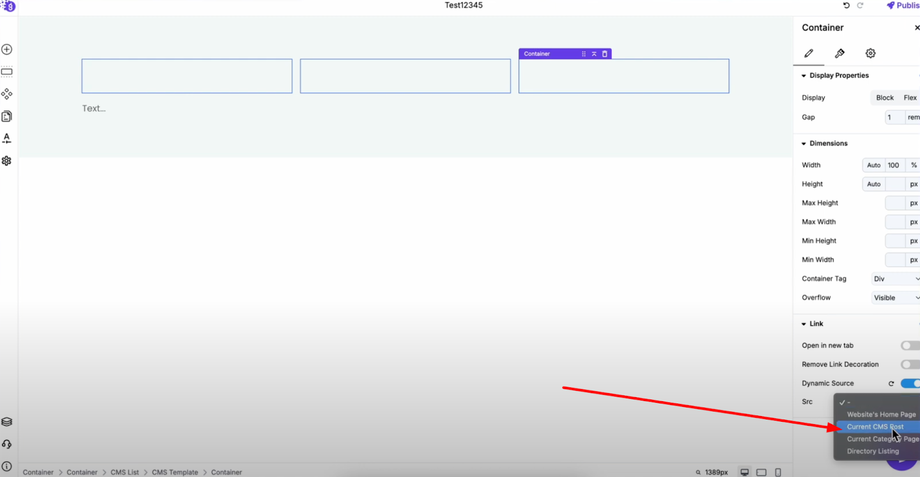Open the paintbrush style tab in Container panel

(x=840, y=53)
